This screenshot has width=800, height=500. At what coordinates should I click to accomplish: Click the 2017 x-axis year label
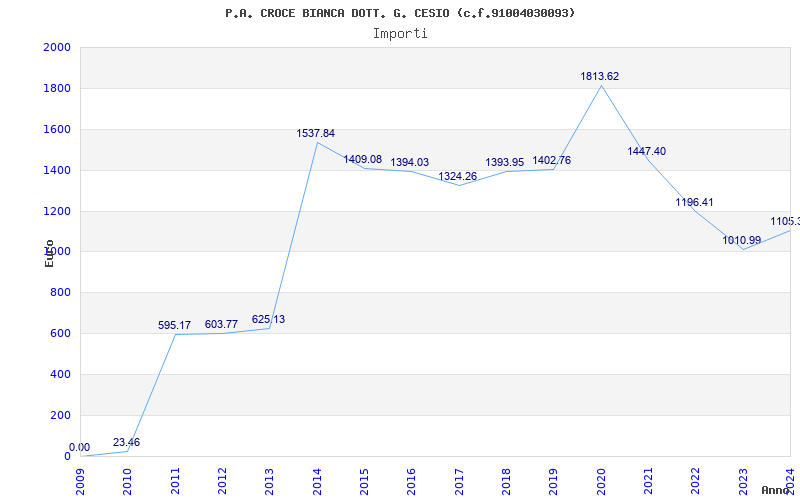coord(459,481)
